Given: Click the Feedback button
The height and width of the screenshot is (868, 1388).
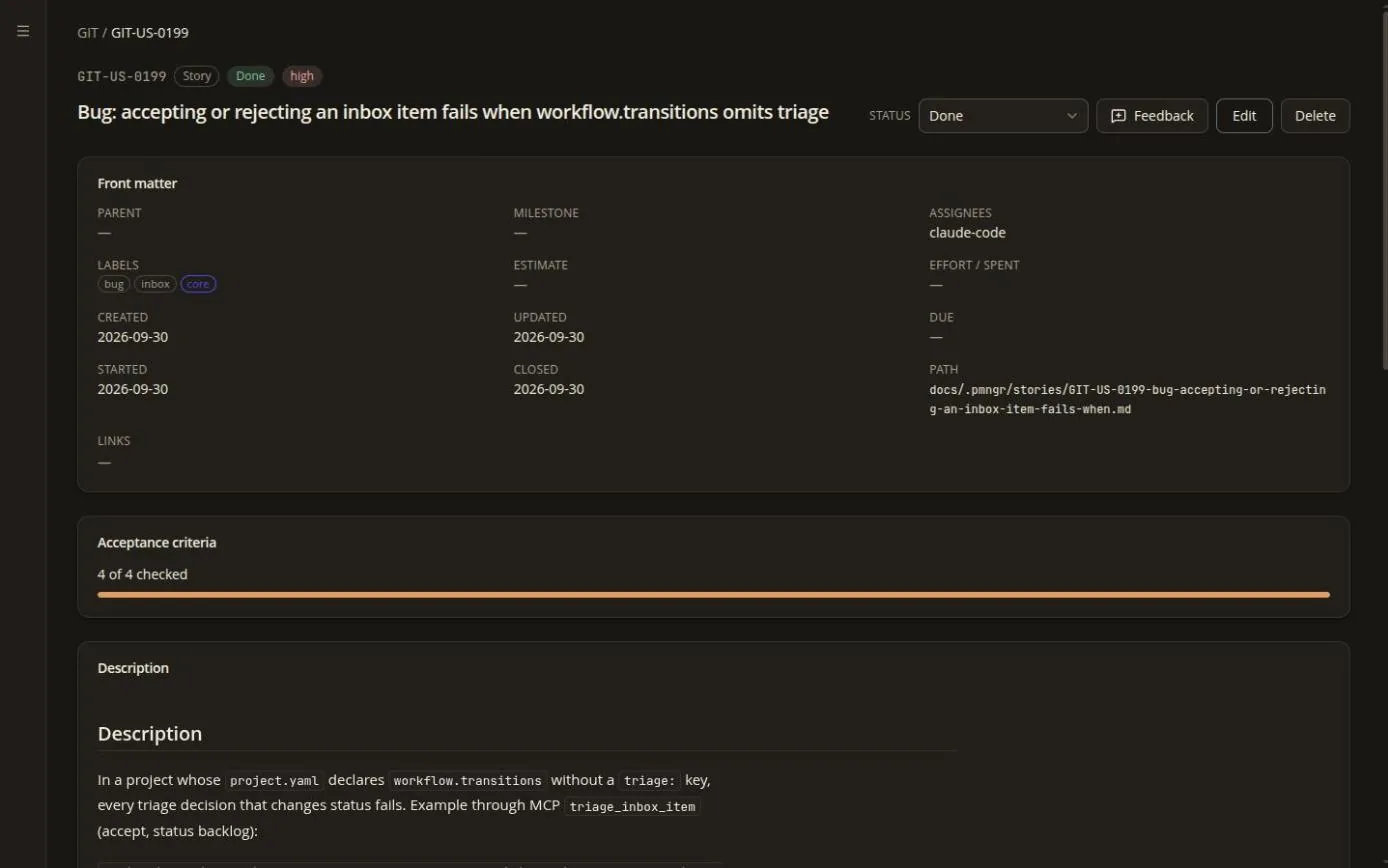Looking at the screenshot, I should [x=1152, y=115].
